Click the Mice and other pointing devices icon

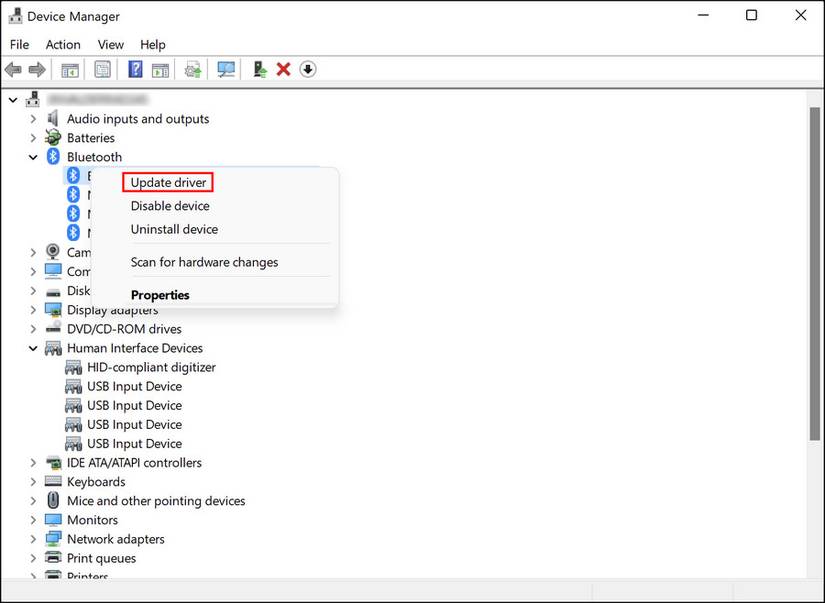(53, 500)
